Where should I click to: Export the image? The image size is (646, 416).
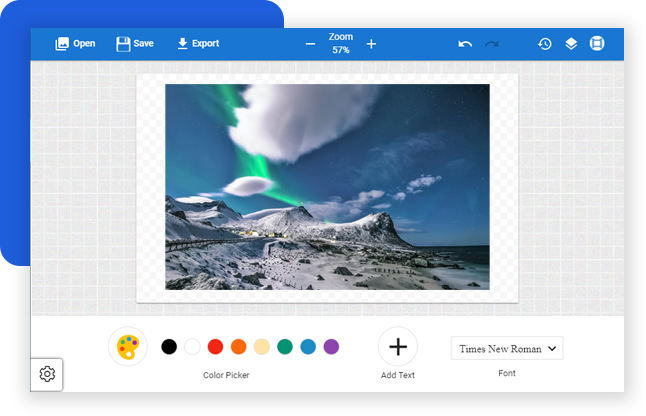coord(198,44)
